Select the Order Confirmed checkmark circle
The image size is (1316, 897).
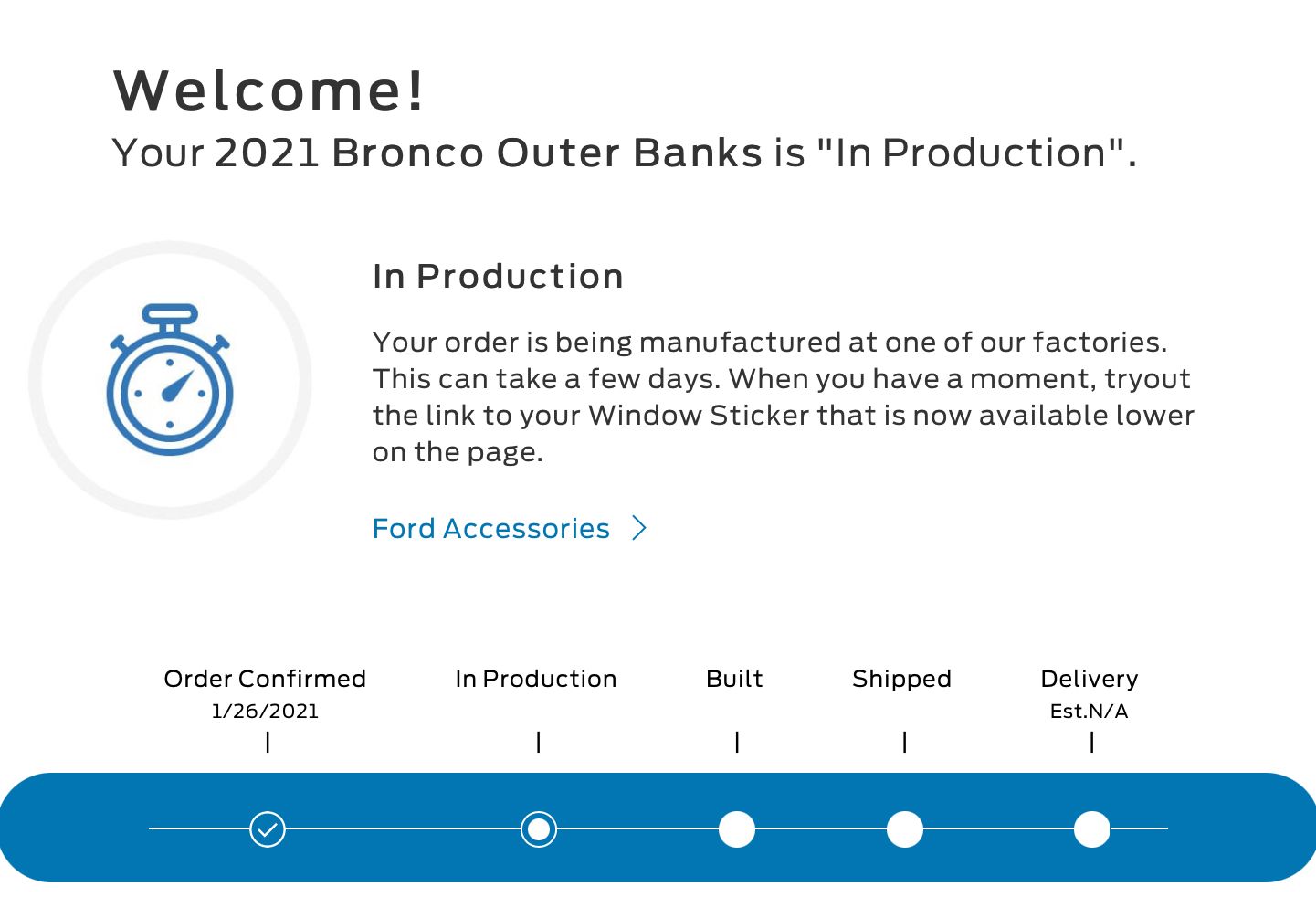pos(268,828)
